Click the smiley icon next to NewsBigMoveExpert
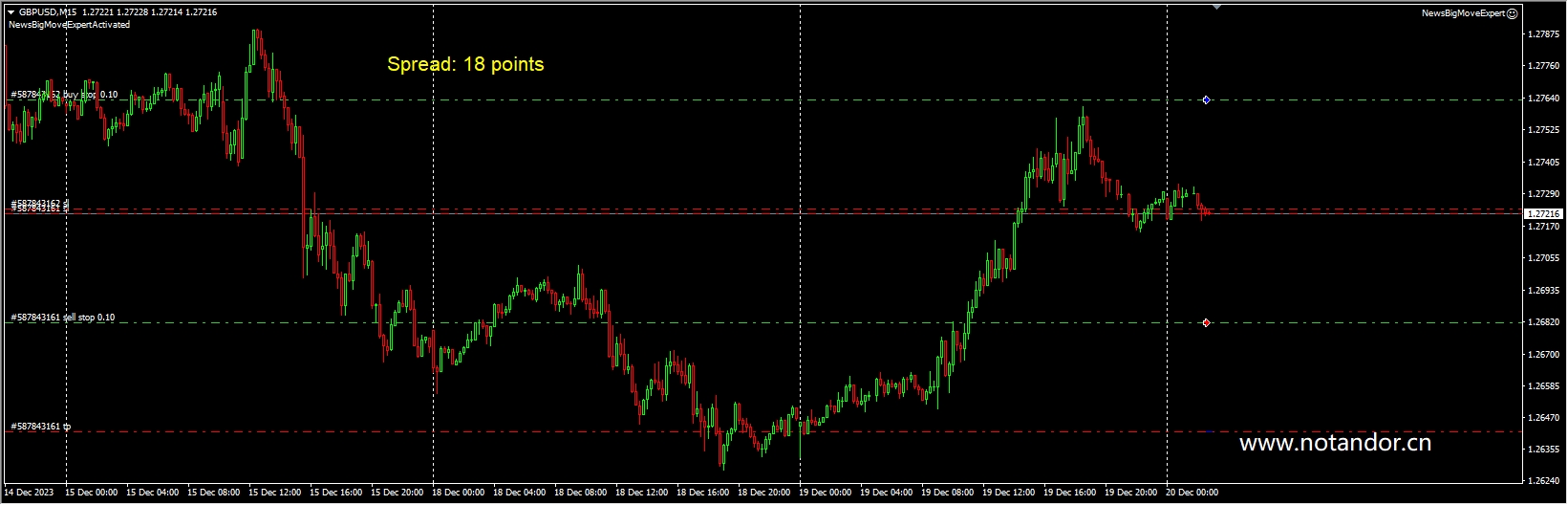This screenshot has width=1568, height=505. coord(1513,13)
